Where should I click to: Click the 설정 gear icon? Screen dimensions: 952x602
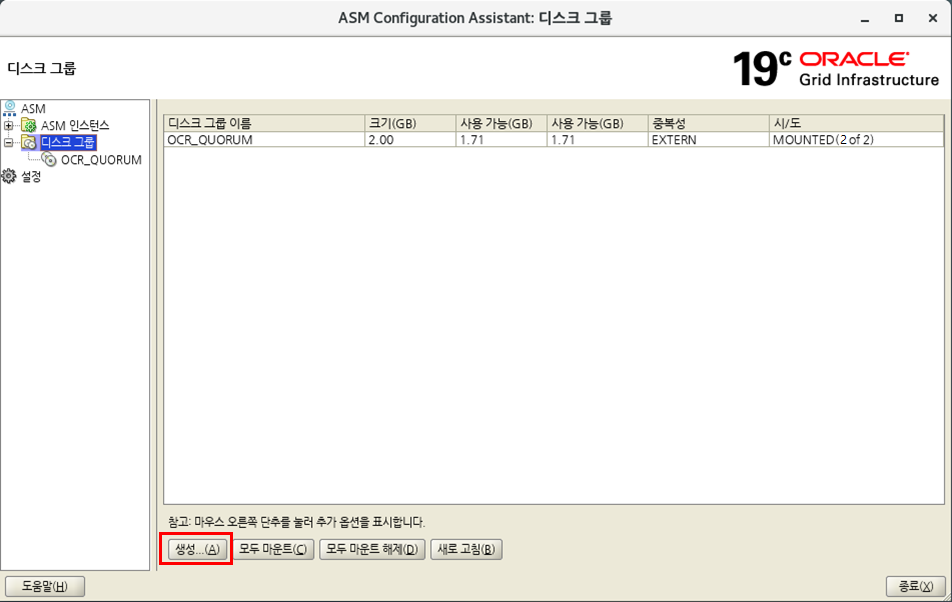[x=8, y=177]
